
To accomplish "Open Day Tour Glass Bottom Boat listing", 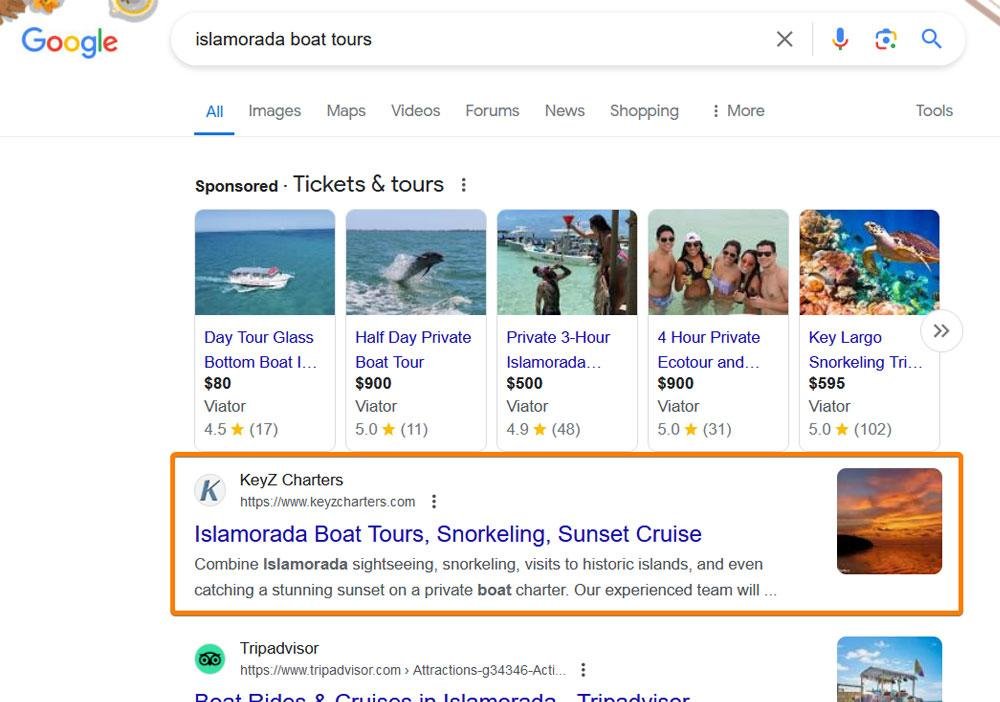I will (x=259, y=349).
